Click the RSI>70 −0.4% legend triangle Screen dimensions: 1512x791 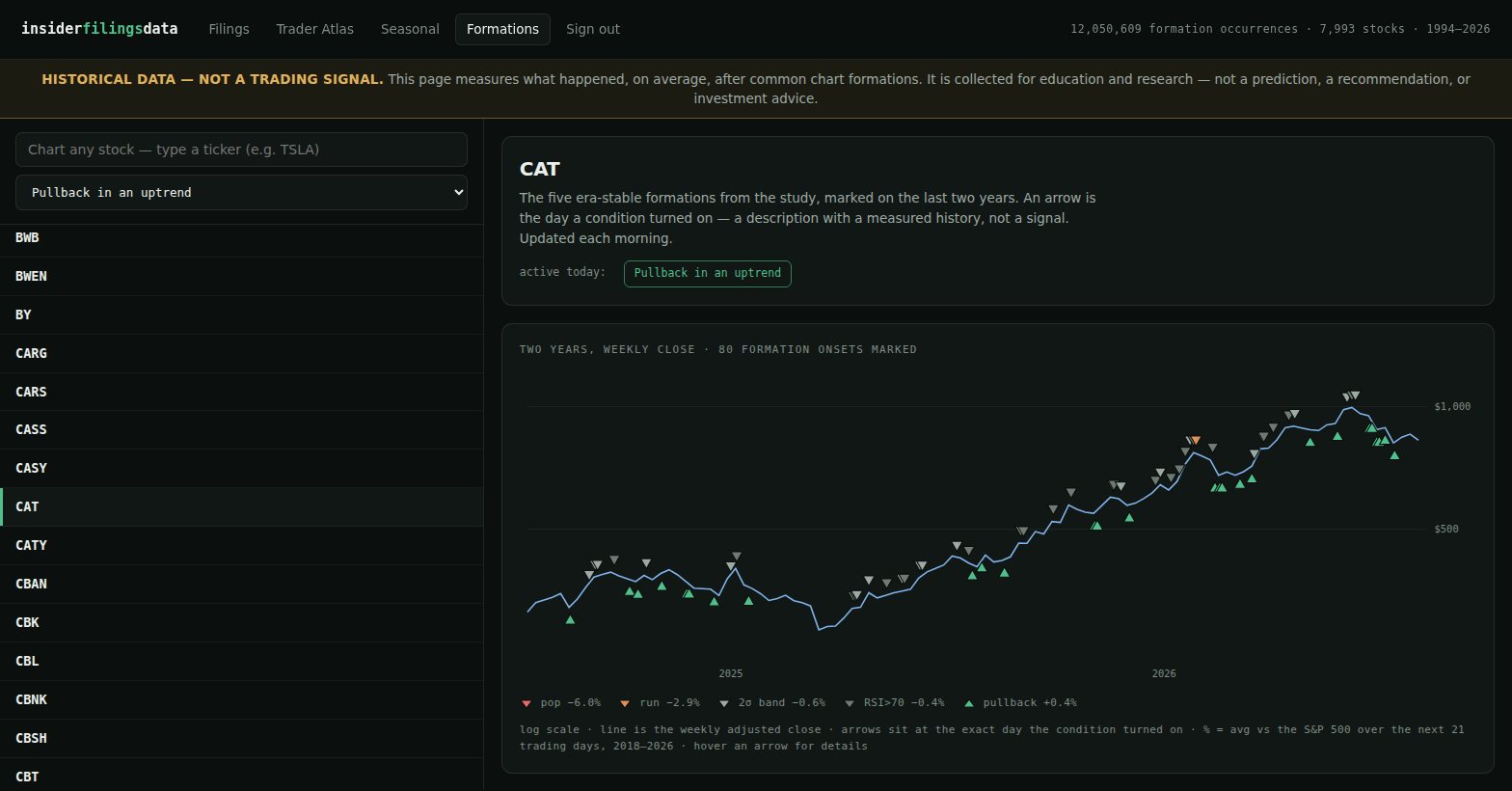coord(850,703)
